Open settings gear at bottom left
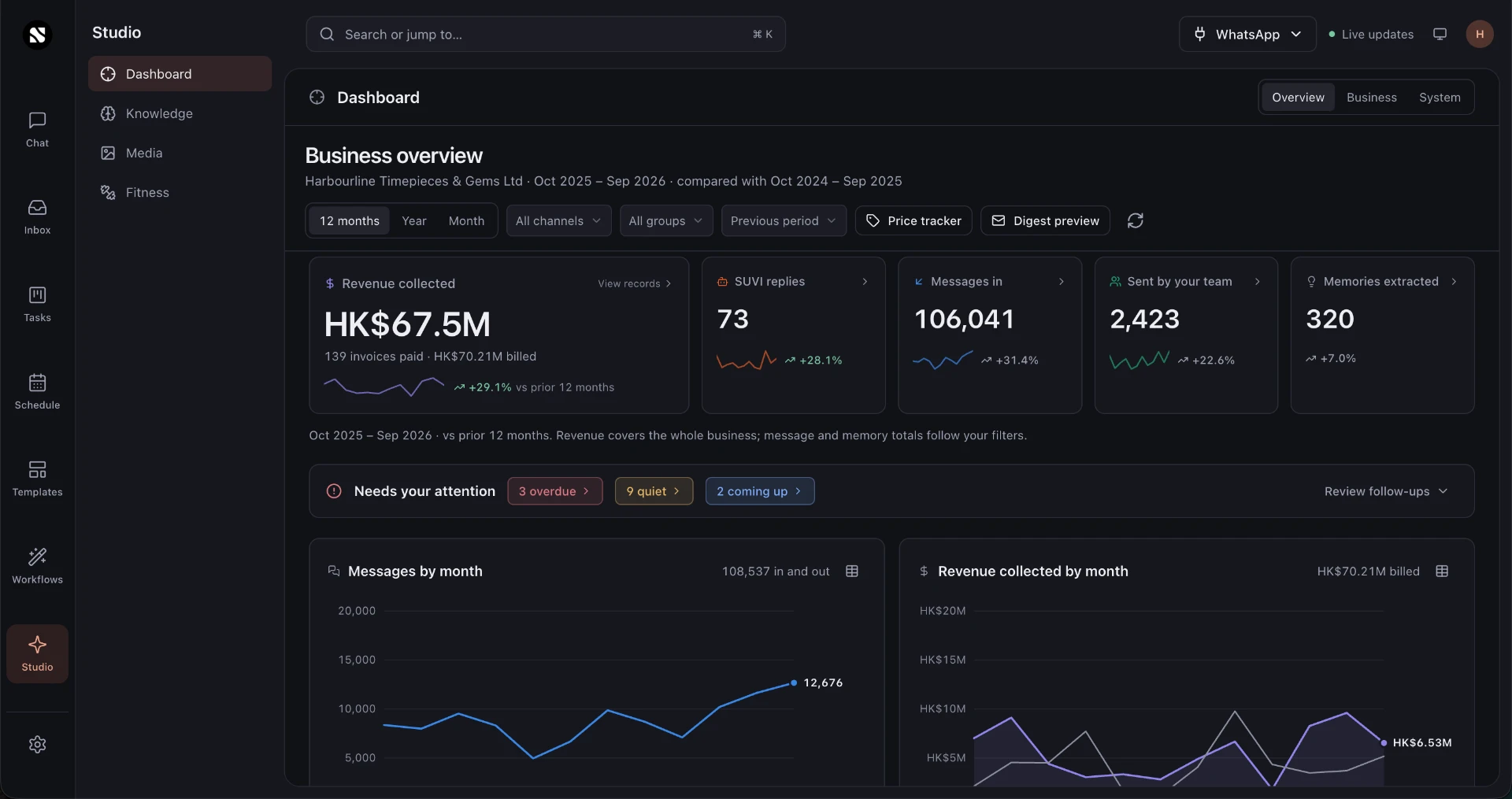The image size is (1512, 799). click(37, 745)
